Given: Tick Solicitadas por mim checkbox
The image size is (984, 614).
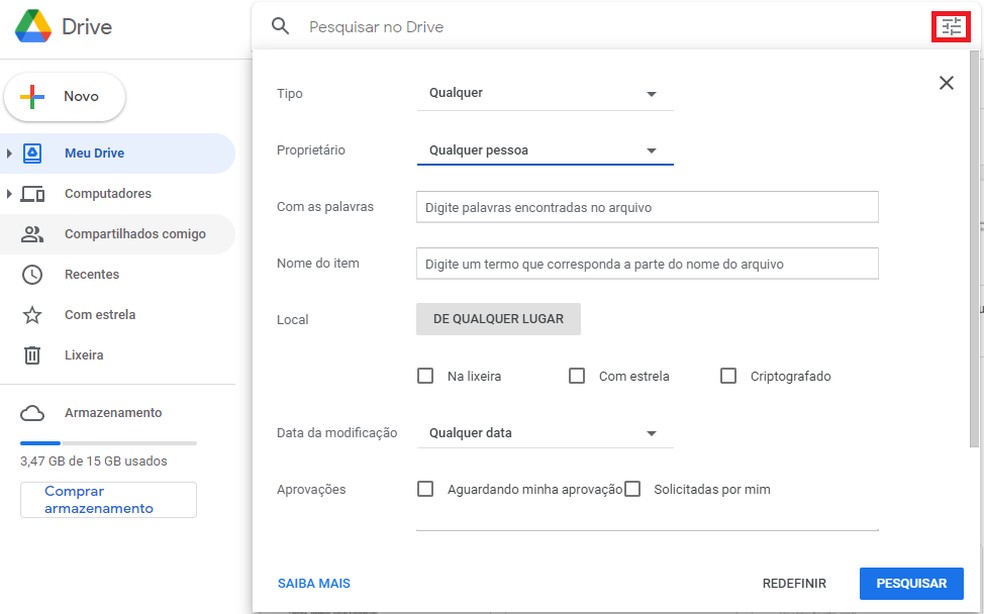Looking at the screenshot, I should (x=633, y=489).
